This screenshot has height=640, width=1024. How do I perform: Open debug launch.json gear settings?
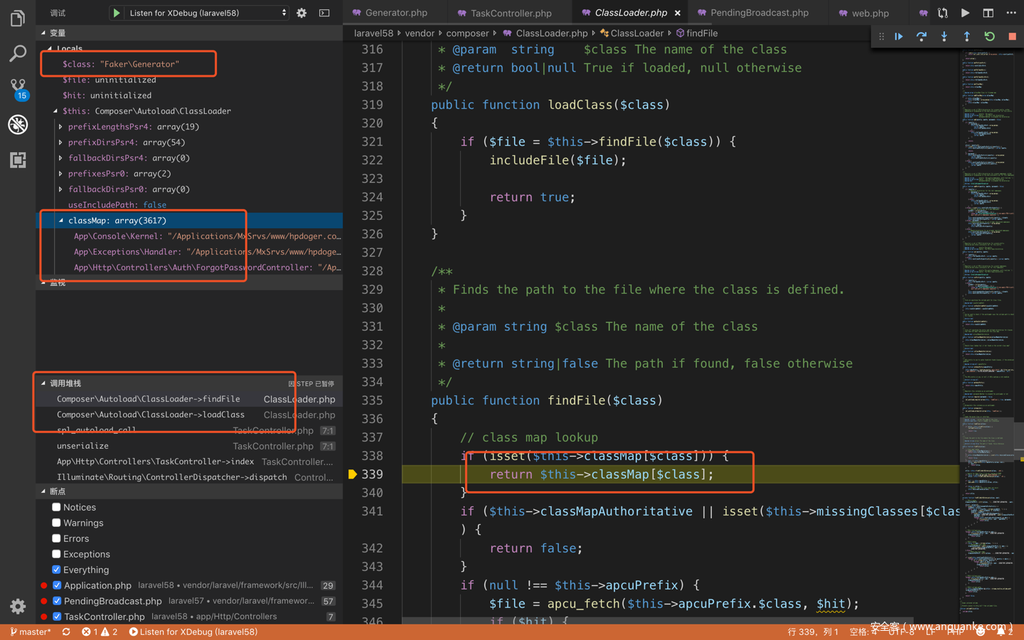(x=302, y=13)
